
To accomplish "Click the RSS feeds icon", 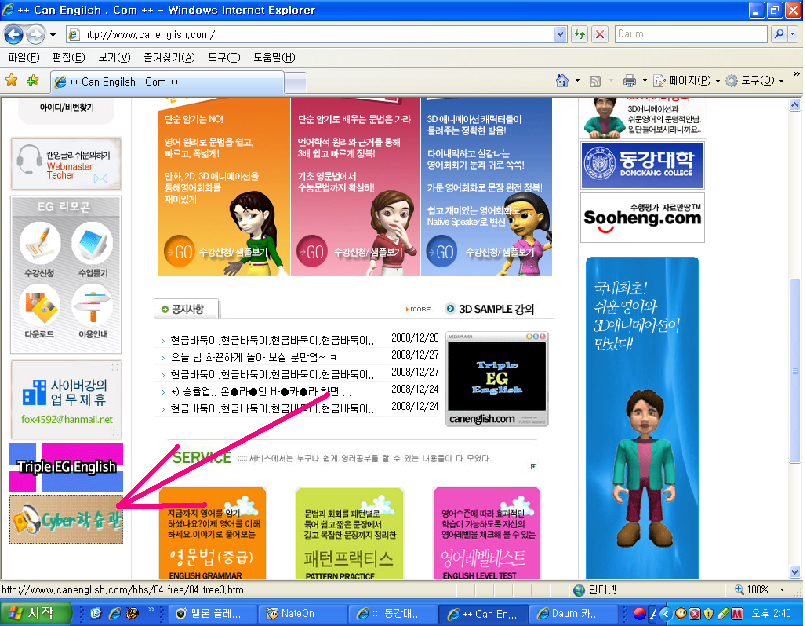I will 595,81.
